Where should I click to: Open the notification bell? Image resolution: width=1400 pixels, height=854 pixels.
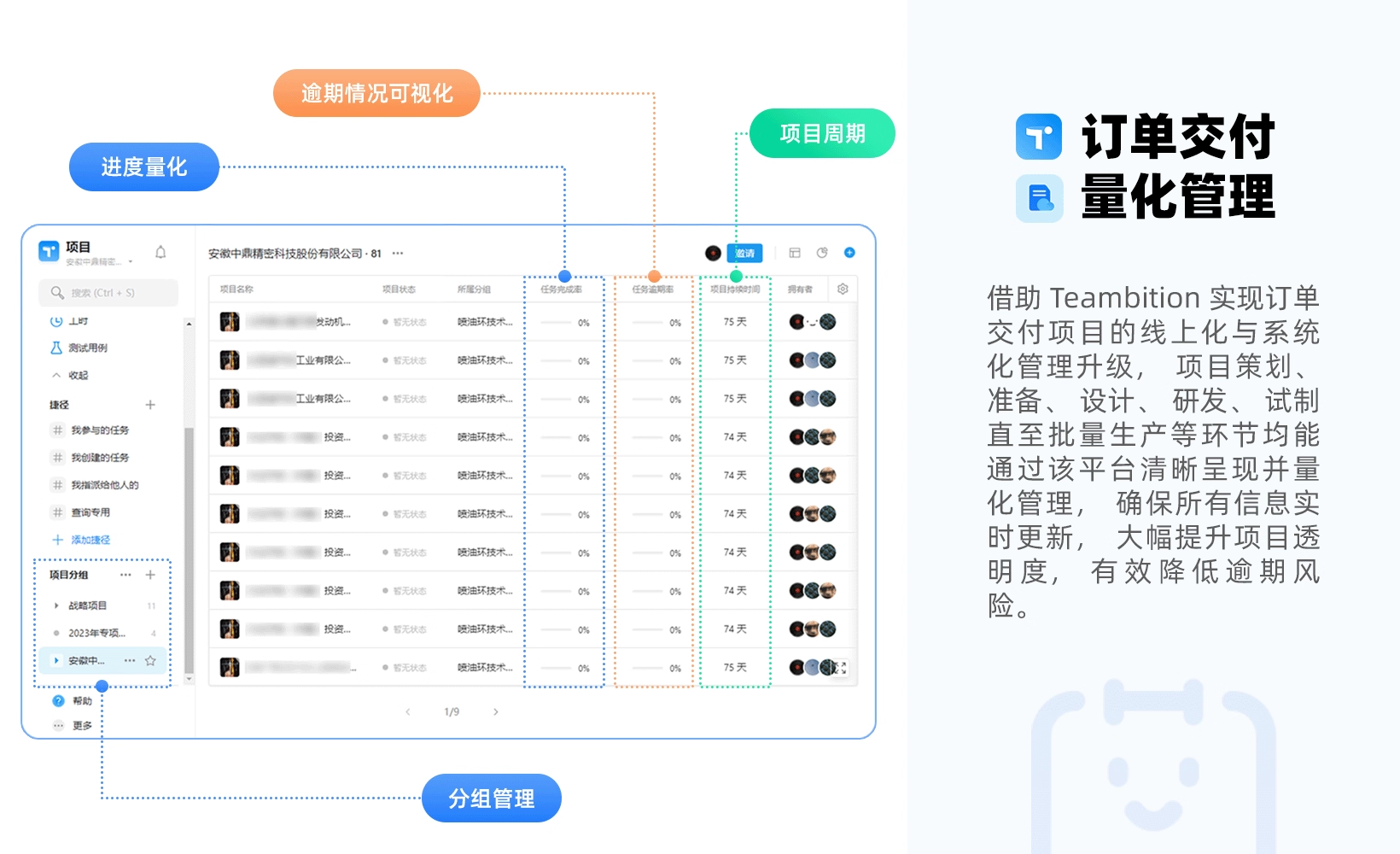point(160,252)
